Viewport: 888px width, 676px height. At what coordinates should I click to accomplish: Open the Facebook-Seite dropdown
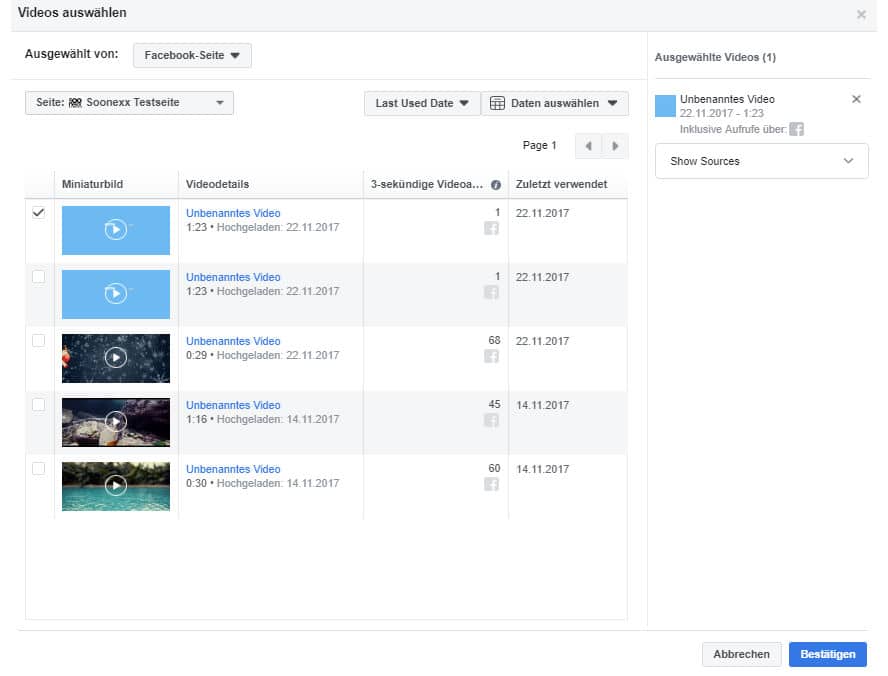192,56
